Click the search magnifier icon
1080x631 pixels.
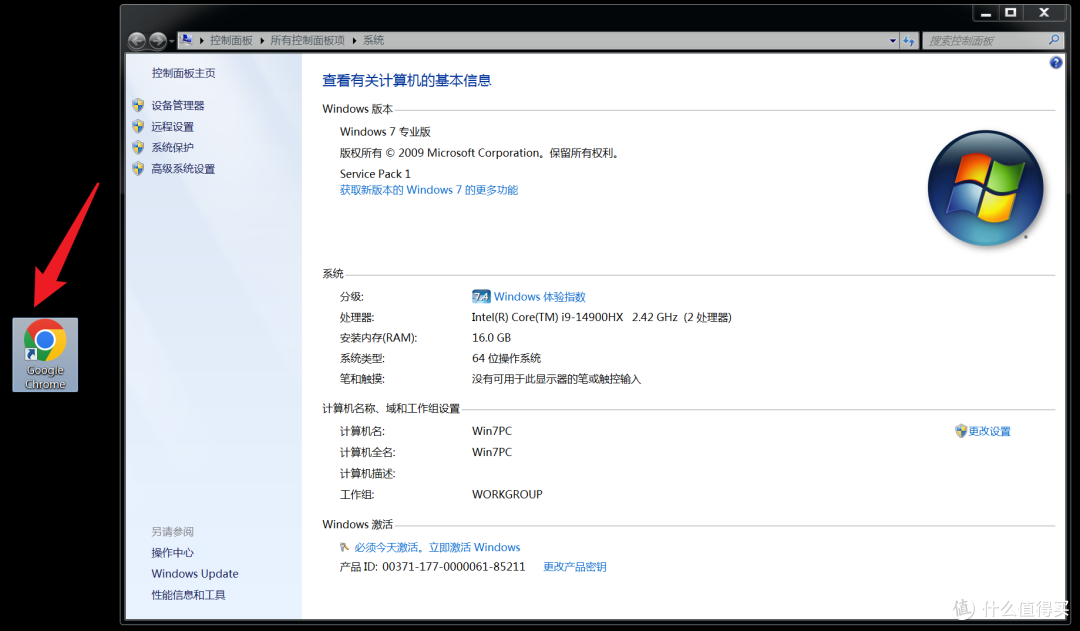(1054, 40)
